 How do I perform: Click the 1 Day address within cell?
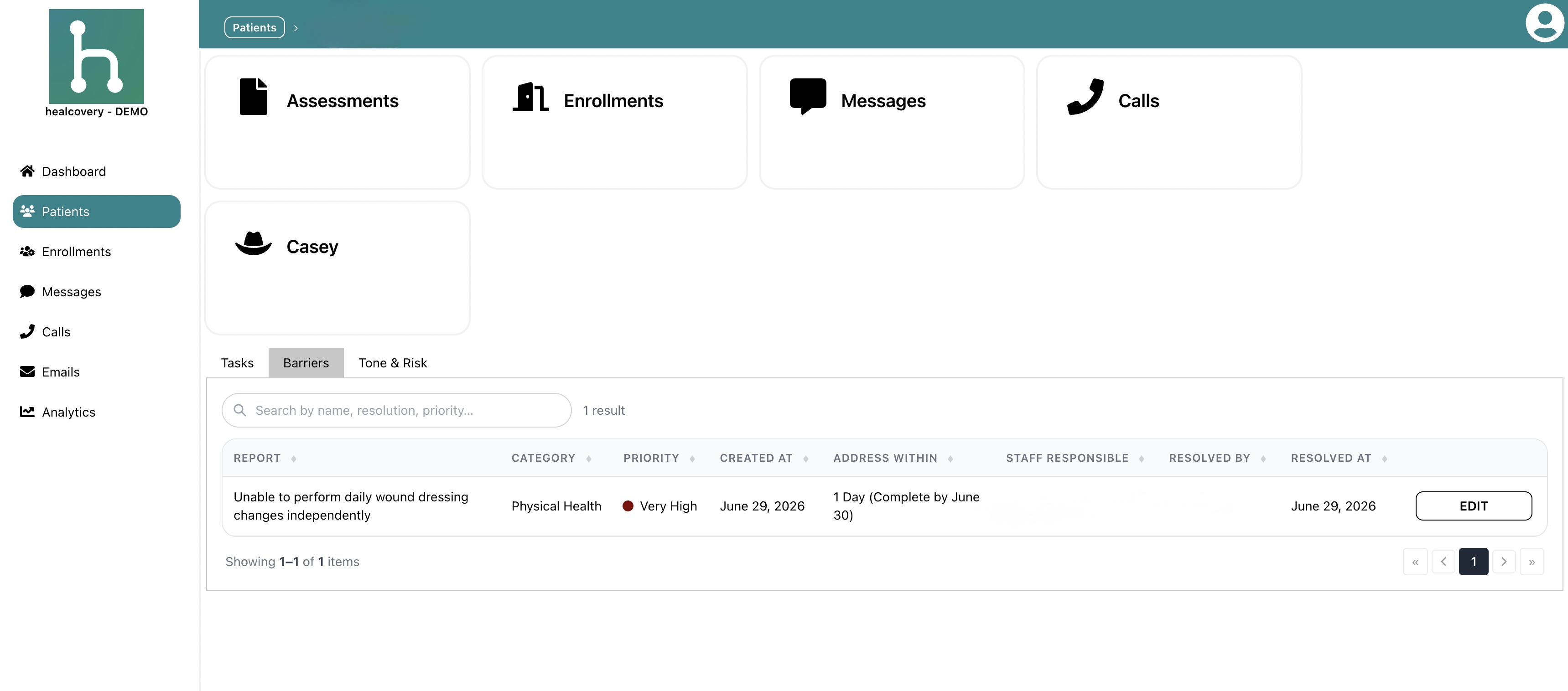pyautogui.click(x=906, y=506)
